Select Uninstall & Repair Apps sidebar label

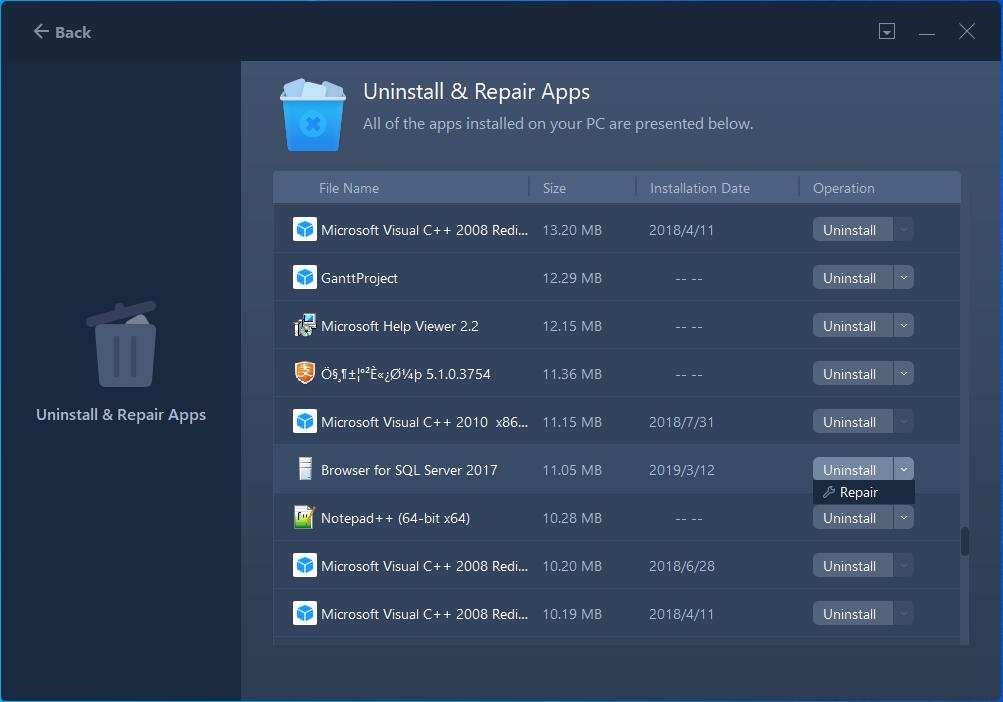click(x=121, y=415)
